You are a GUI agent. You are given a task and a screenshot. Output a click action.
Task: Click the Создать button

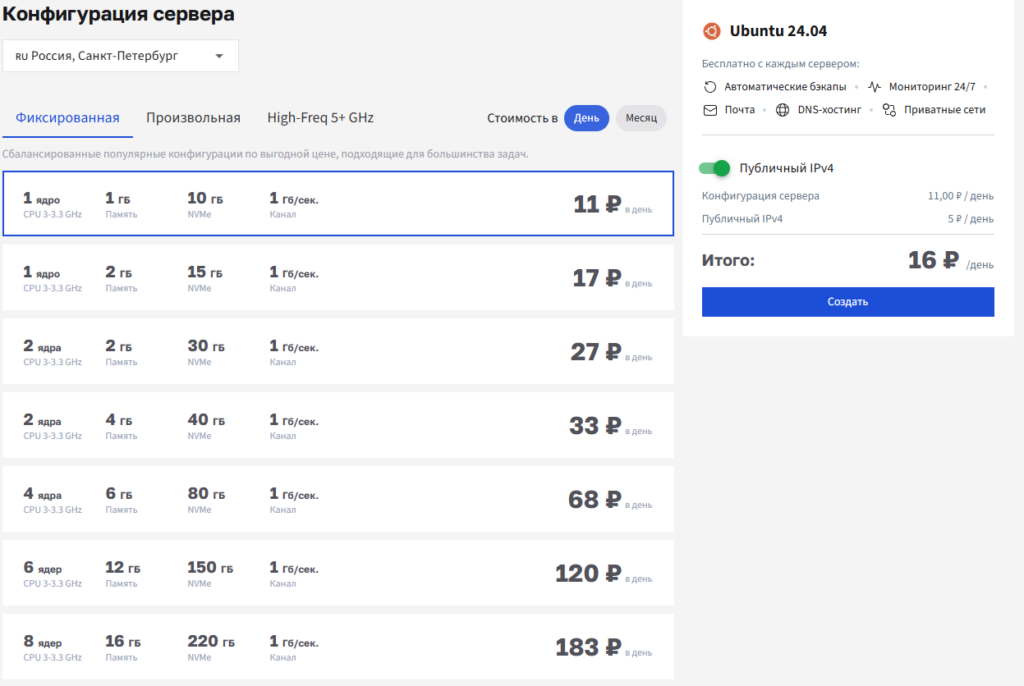click(848, 302)
